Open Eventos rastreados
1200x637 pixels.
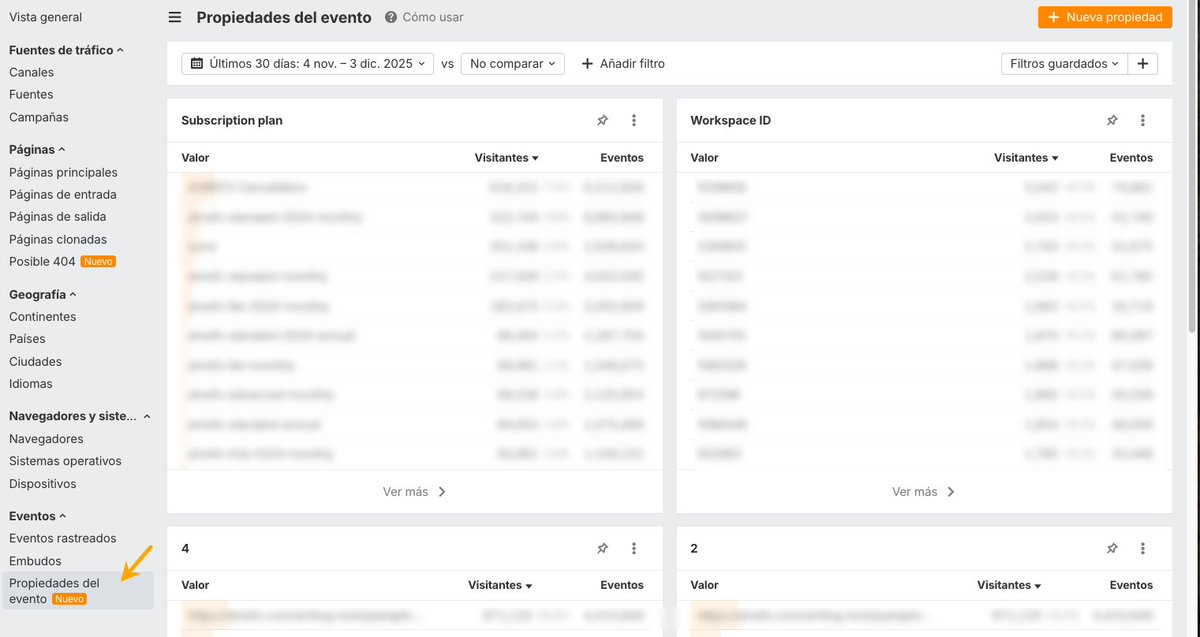point(63,539)
